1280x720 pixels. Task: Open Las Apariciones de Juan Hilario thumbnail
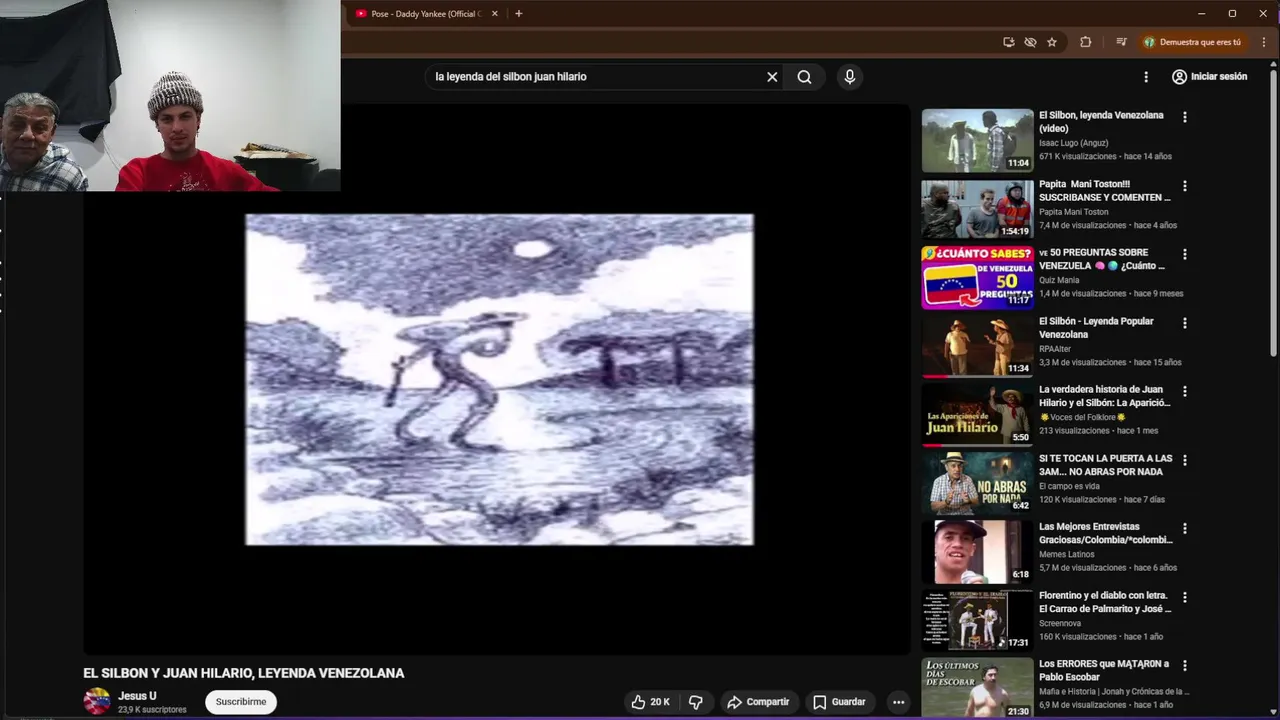point(977,415)
